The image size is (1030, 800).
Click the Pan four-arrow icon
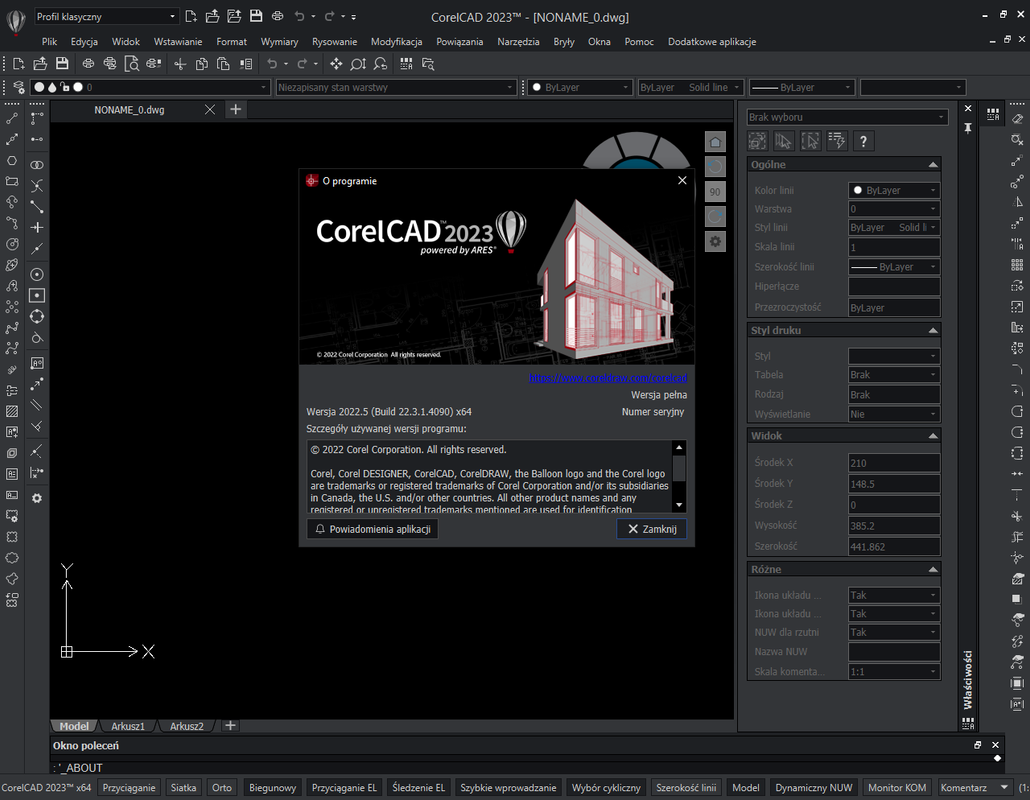coord(336,64)
